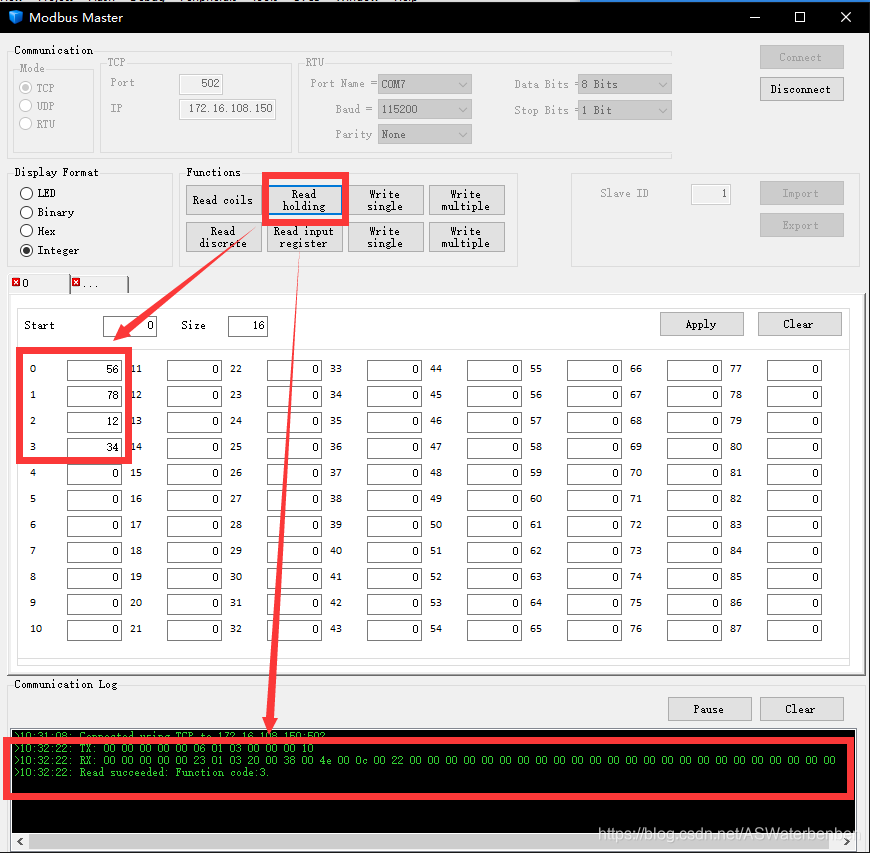
Task: Click register 44 value field
Action: pos(494,370)
